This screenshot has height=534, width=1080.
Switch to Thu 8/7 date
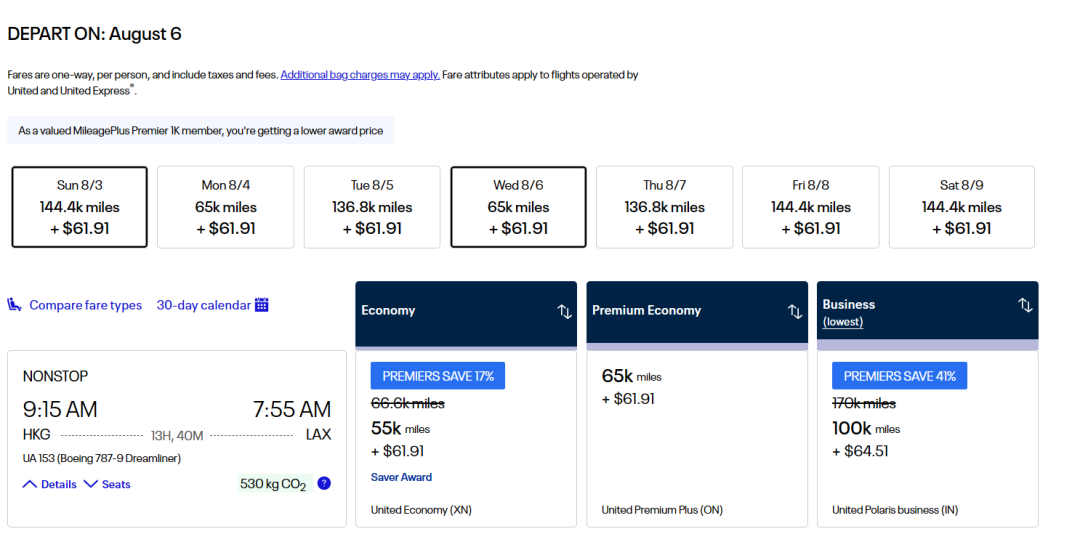(664, 207)
